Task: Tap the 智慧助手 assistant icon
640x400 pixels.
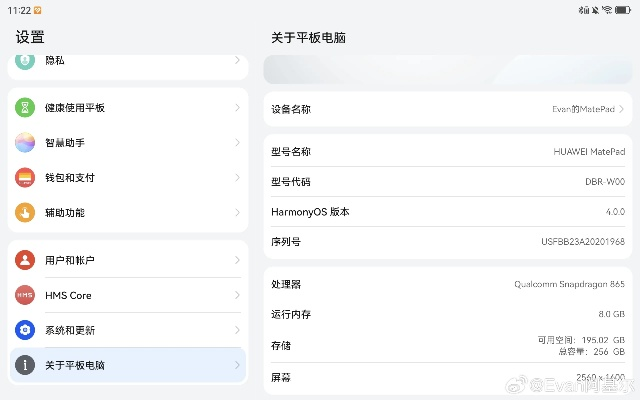Action: 25,143
